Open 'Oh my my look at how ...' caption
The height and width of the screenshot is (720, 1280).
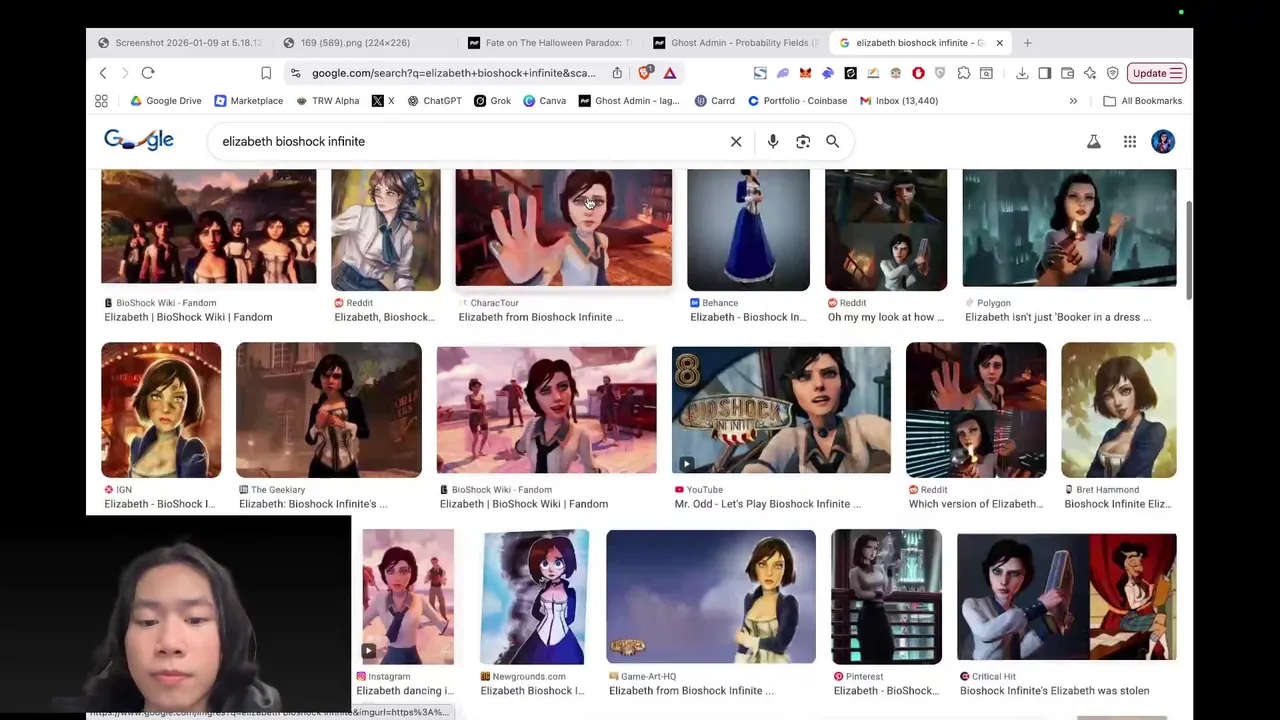tap(886, 317)
